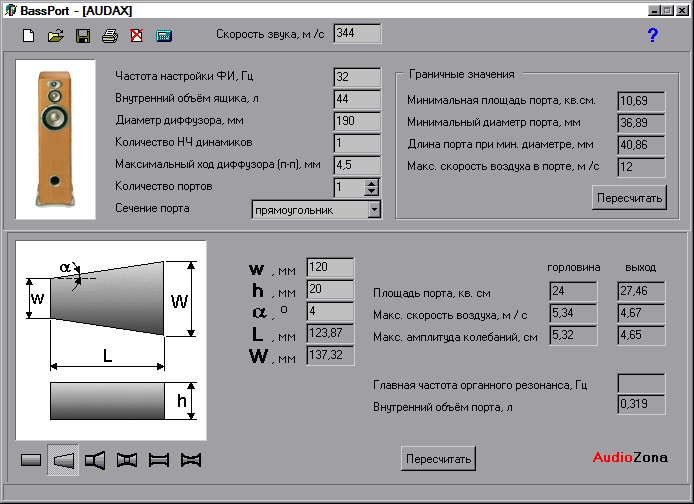
Task: Click горловина air speed value 5,34
Action: click(x=573, y=313)
